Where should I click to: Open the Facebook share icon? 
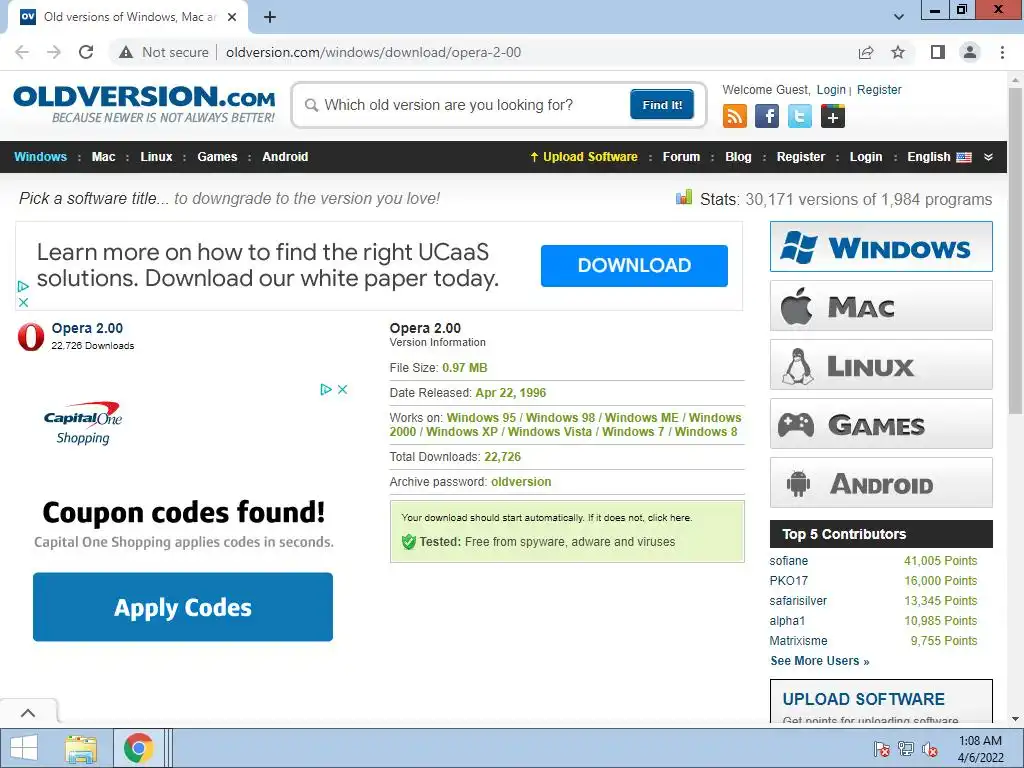pos(767,116)
